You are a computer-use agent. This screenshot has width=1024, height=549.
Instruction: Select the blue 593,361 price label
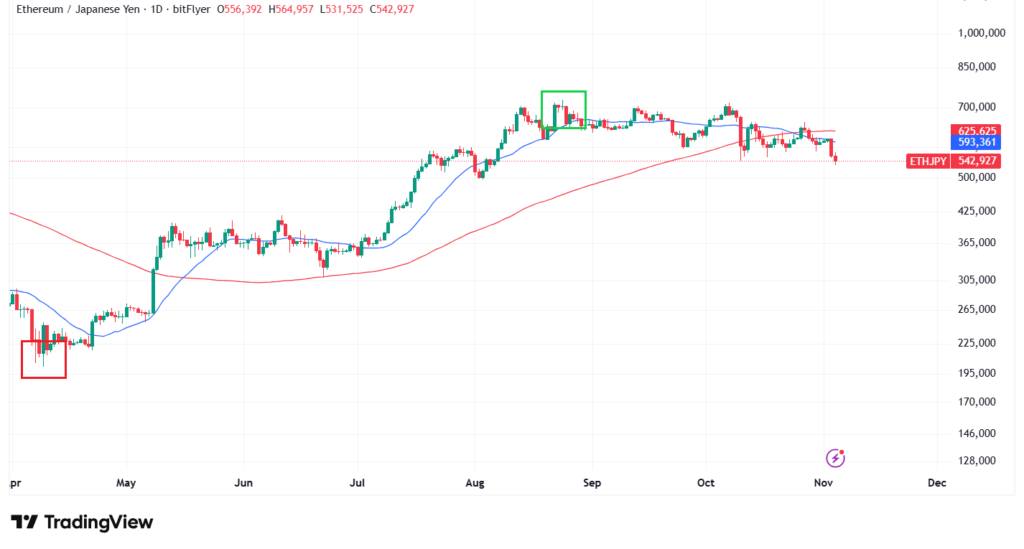click(977, 143)
